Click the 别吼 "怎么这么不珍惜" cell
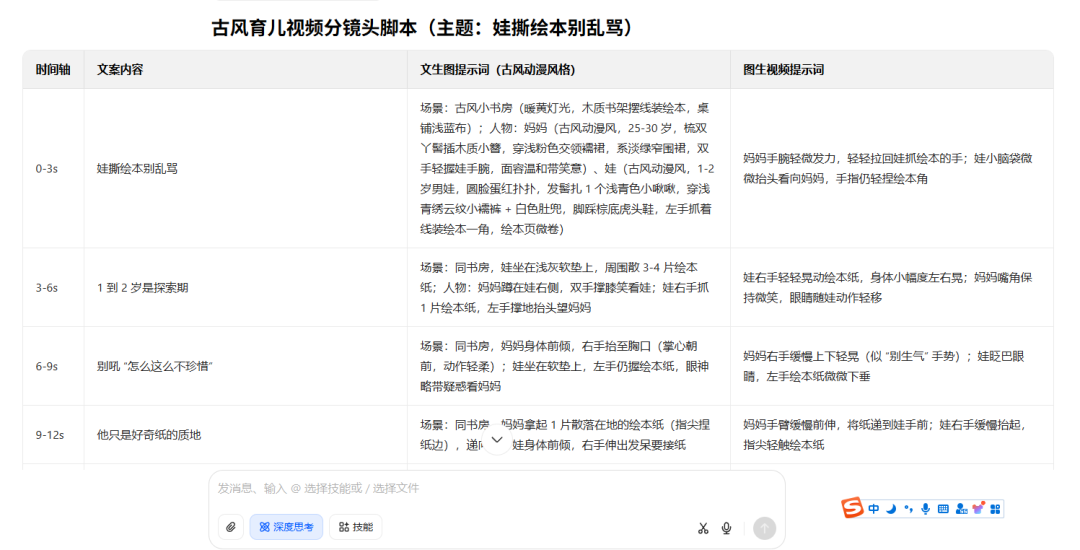This screenshot has height=550, width=1080. (245, 366)
